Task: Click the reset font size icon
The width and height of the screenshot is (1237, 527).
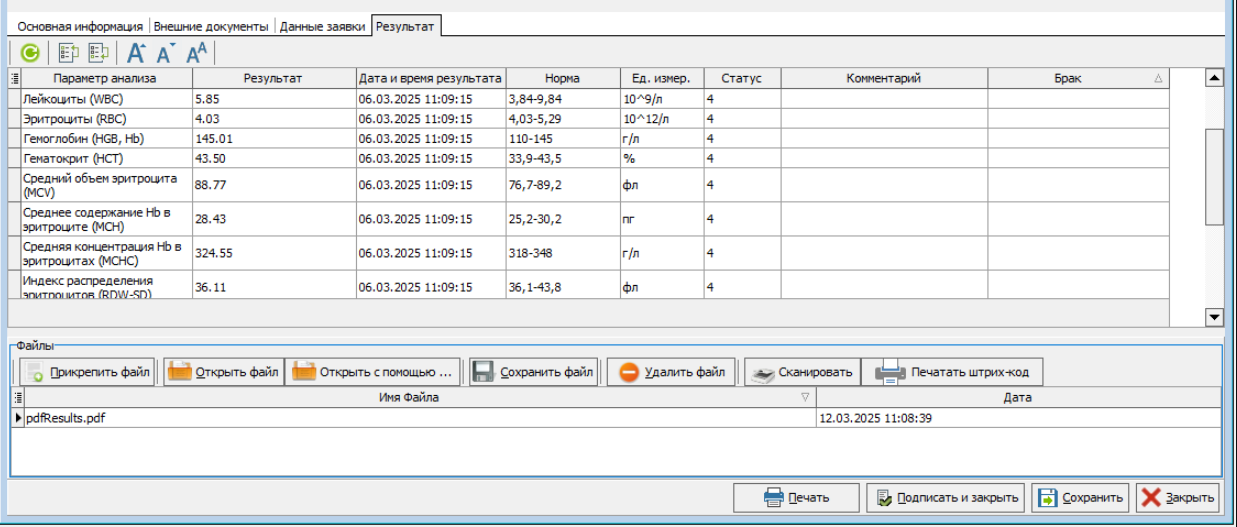Action: coord(197,53)
